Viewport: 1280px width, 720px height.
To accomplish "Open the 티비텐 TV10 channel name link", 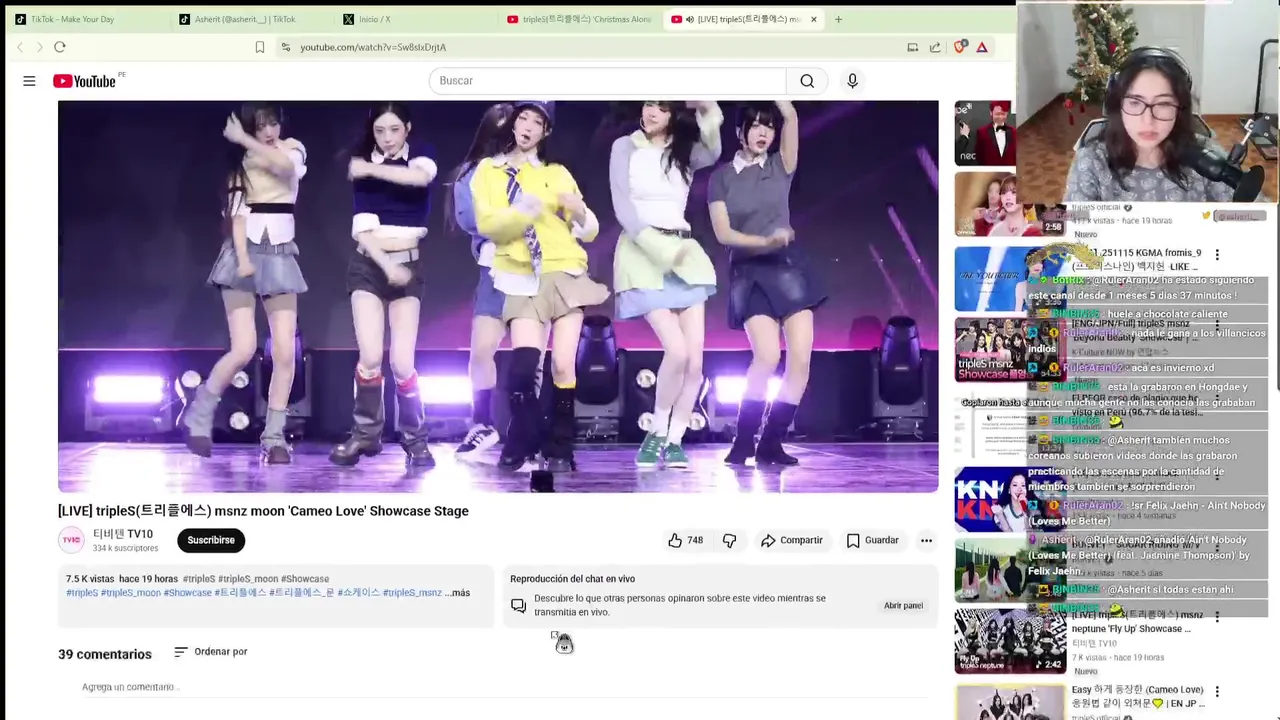I will [123, 534].
